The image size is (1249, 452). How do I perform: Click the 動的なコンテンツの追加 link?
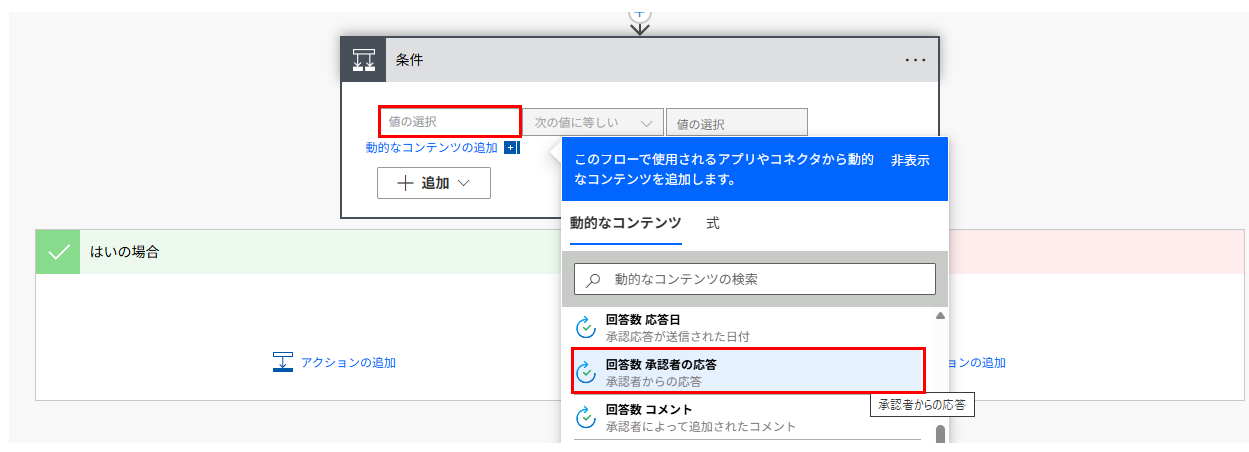[432, 148]
